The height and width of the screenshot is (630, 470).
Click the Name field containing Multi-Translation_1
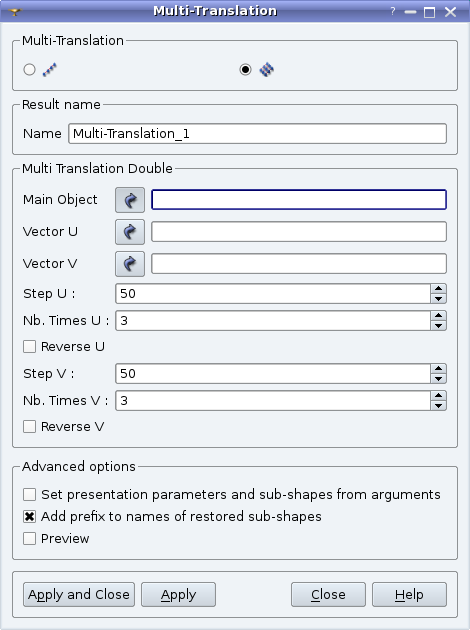257,133
